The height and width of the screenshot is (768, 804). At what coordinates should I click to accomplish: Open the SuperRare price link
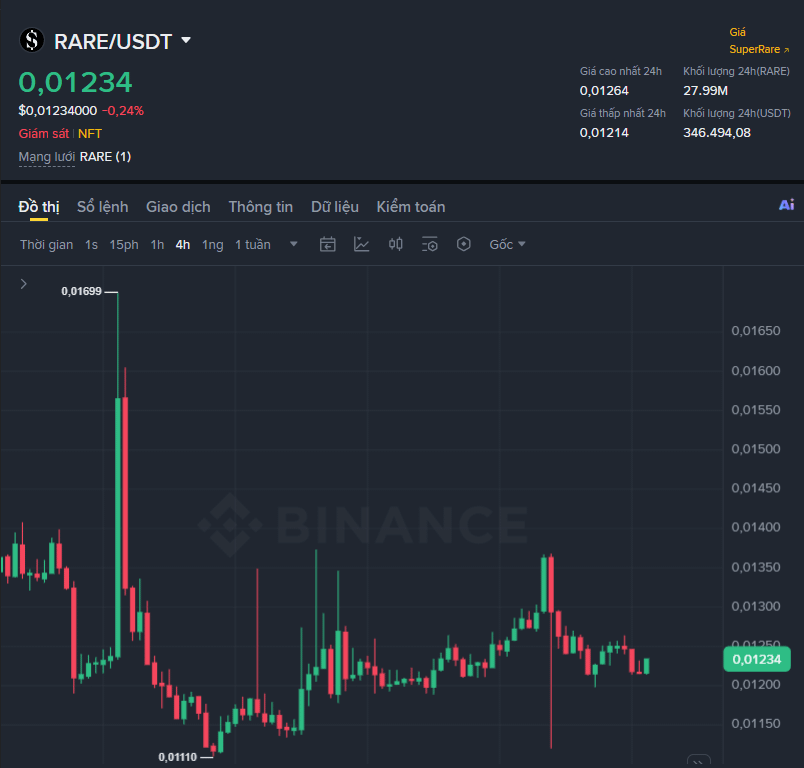click(x=759, y=41)
